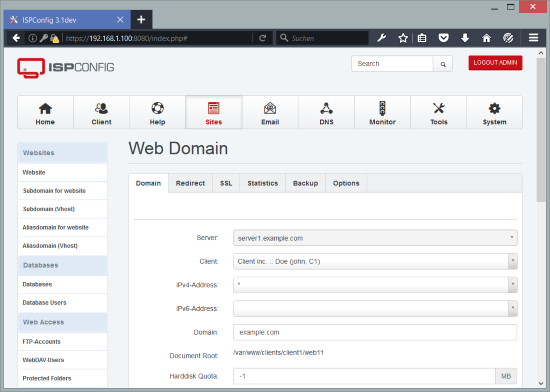Click the padlock warning icon

pyautogui.click(x=54, y=38)
